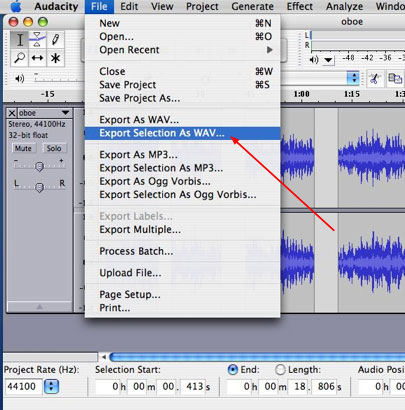Choose Print... from the File menu
This screenshot has height=410, width=405.
click(183, 308)
